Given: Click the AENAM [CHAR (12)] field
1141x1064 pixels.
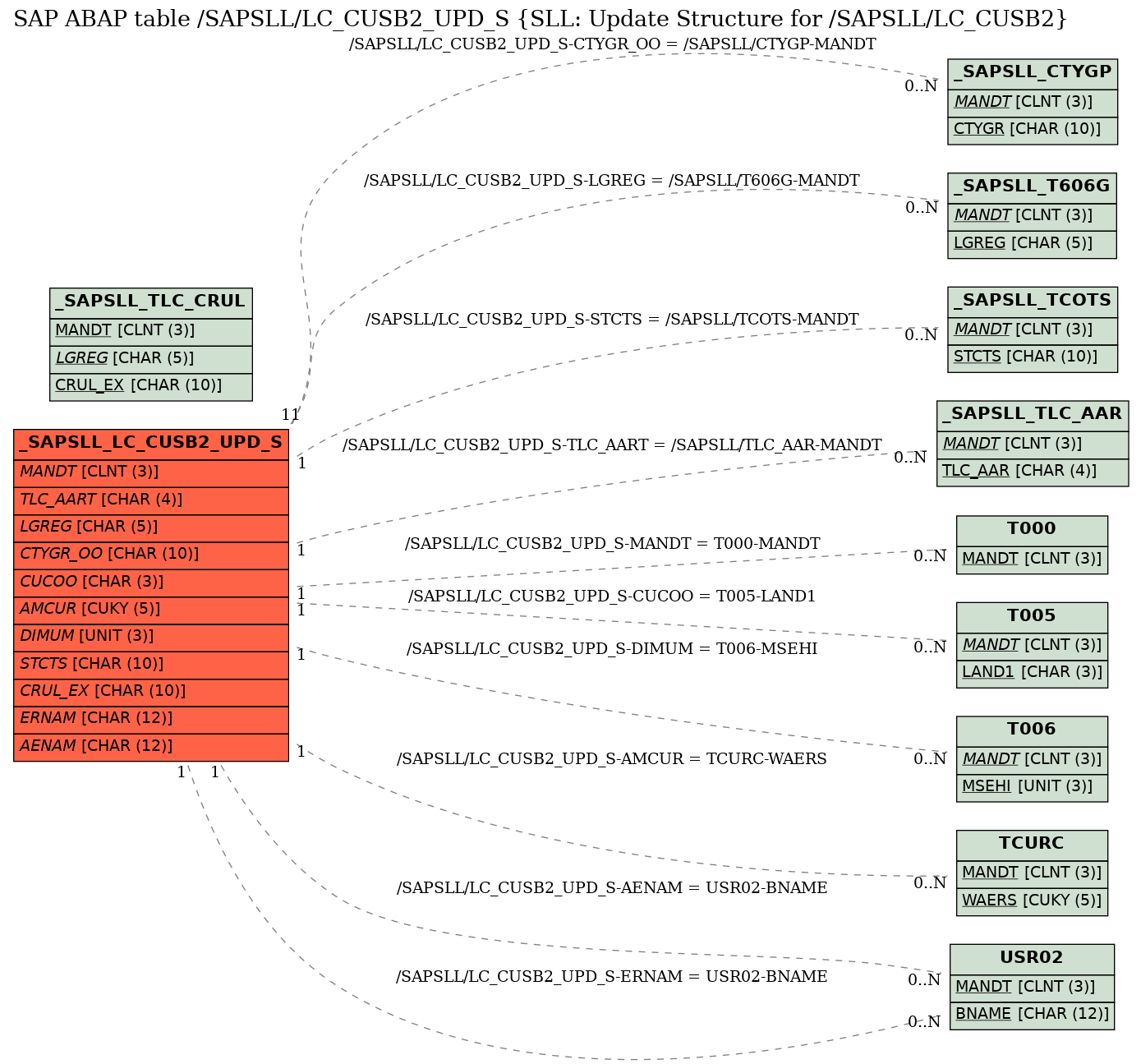Looking at the screenshot, I should point(151,746).
